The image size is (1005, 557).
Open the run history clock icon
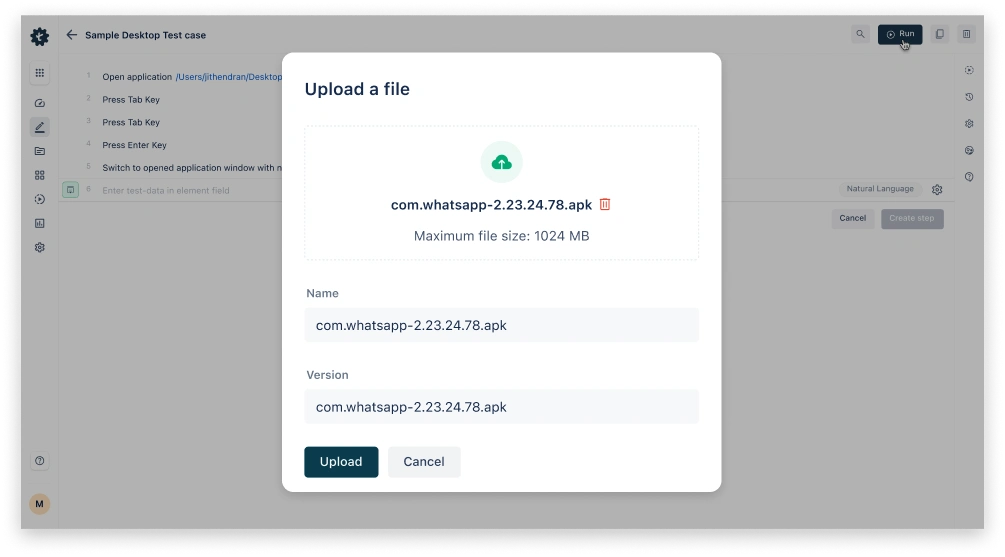coord(969,97)
